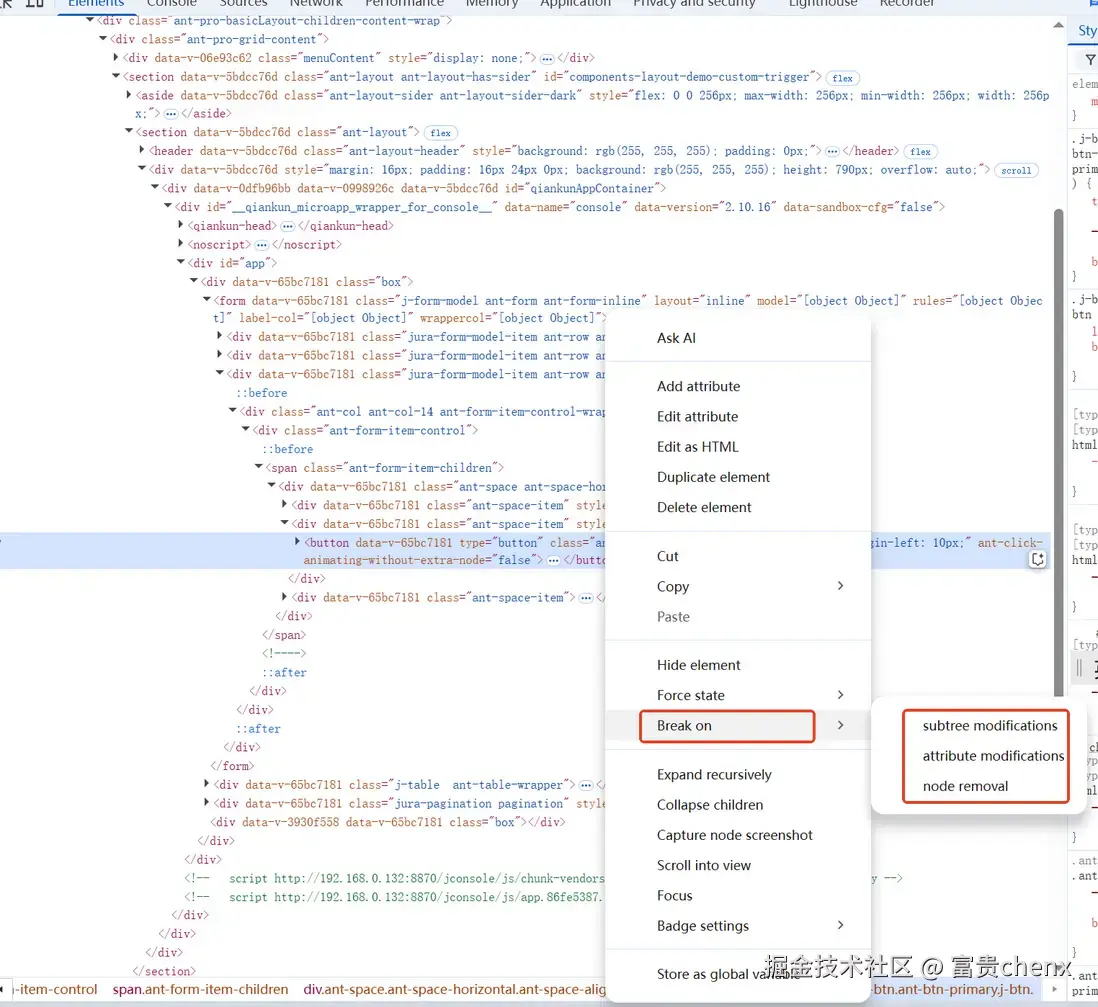The width and height of the screenshot is (1098, 1007).
Task: Expand the ellipsis of the aside element
Action: click(171, 114)
